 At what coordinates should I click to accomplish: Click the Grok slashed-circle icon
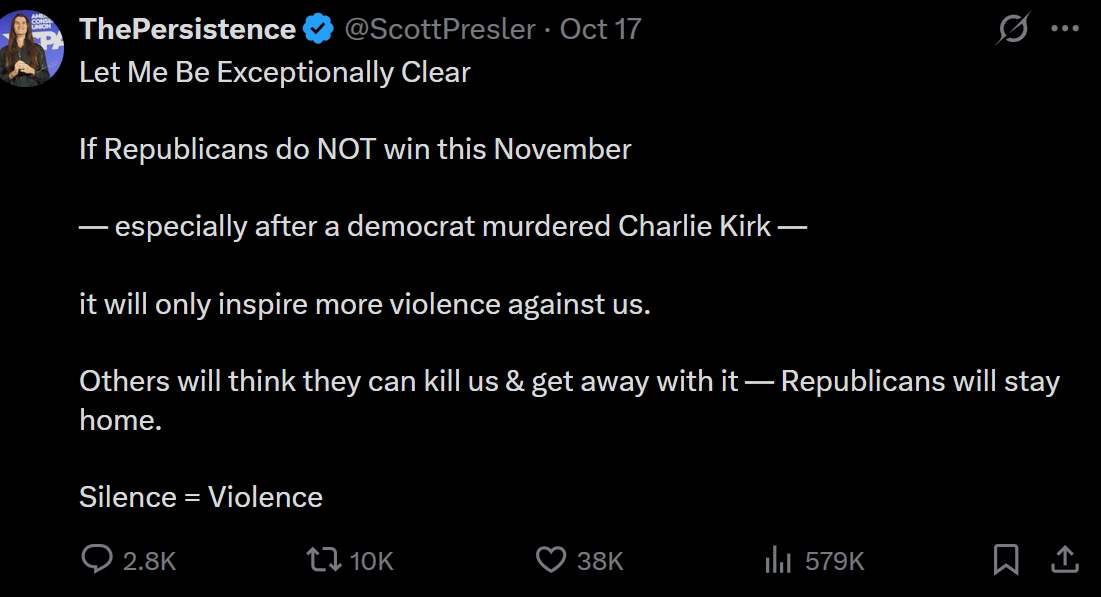[1013, 30]
